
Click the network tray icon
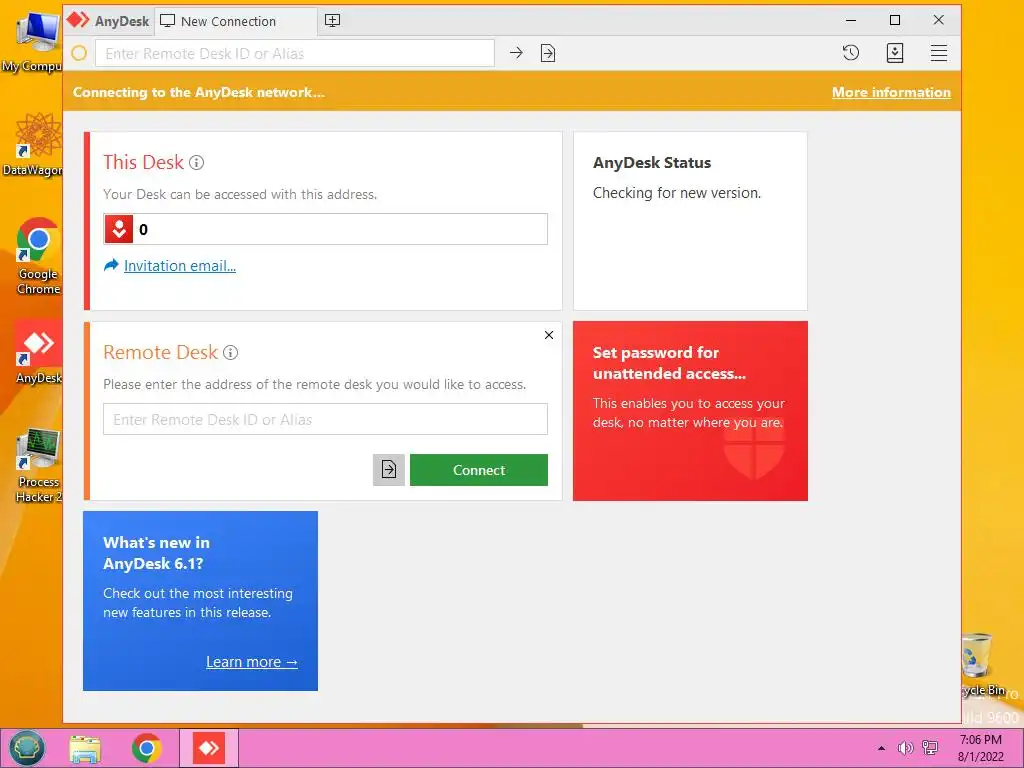click(x=930, y=748)
